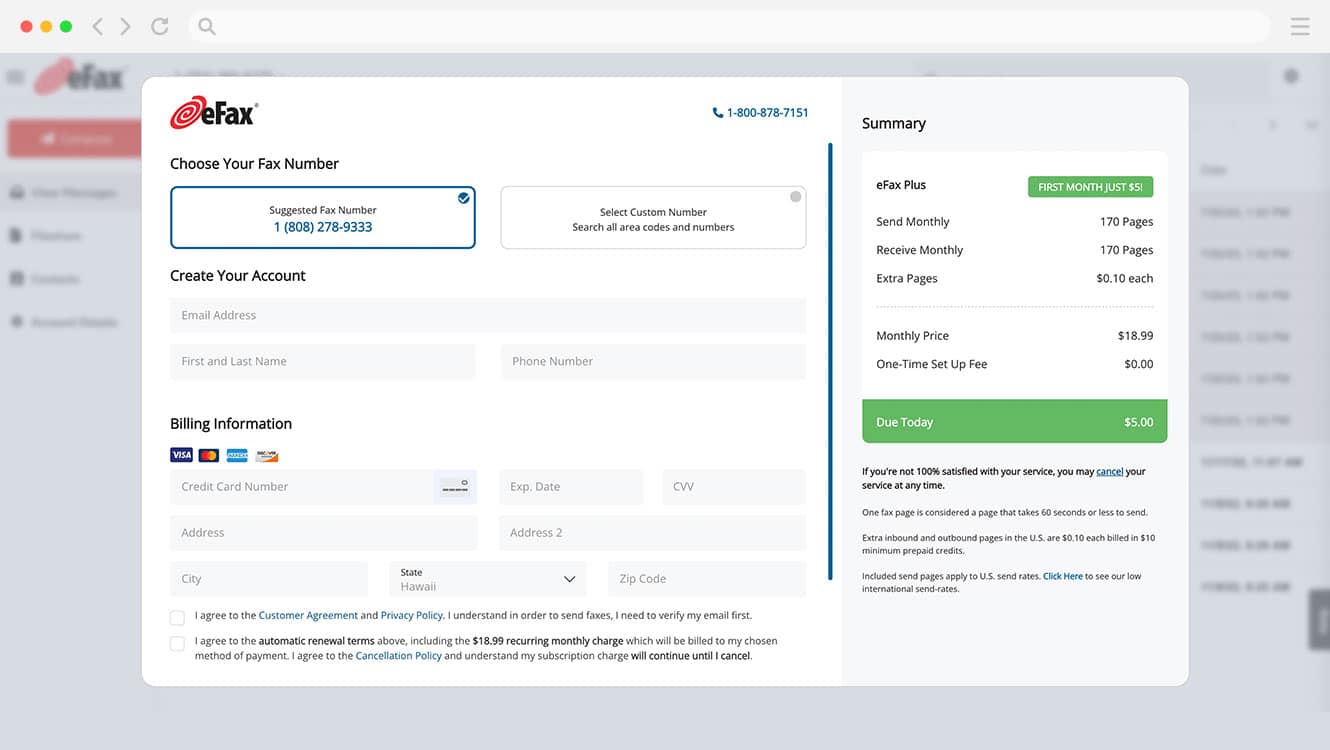Click the credit card graphic inside the card field

pyautogui.click(x=455, y=485)
